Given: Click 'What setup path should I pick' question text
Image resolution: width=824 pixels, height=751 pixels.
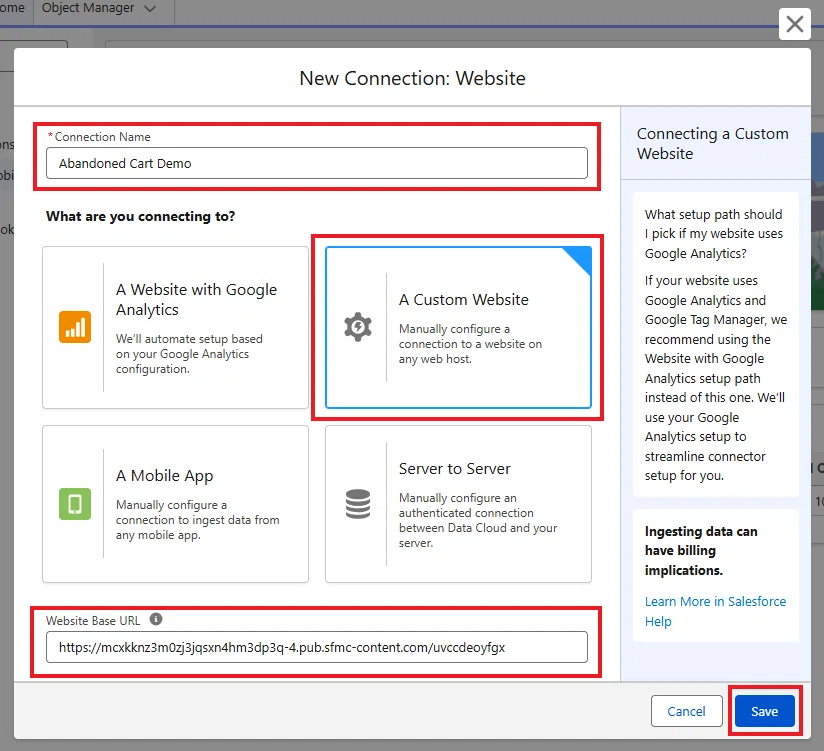Looking at the screenshot, I should (x=714, y=234).
